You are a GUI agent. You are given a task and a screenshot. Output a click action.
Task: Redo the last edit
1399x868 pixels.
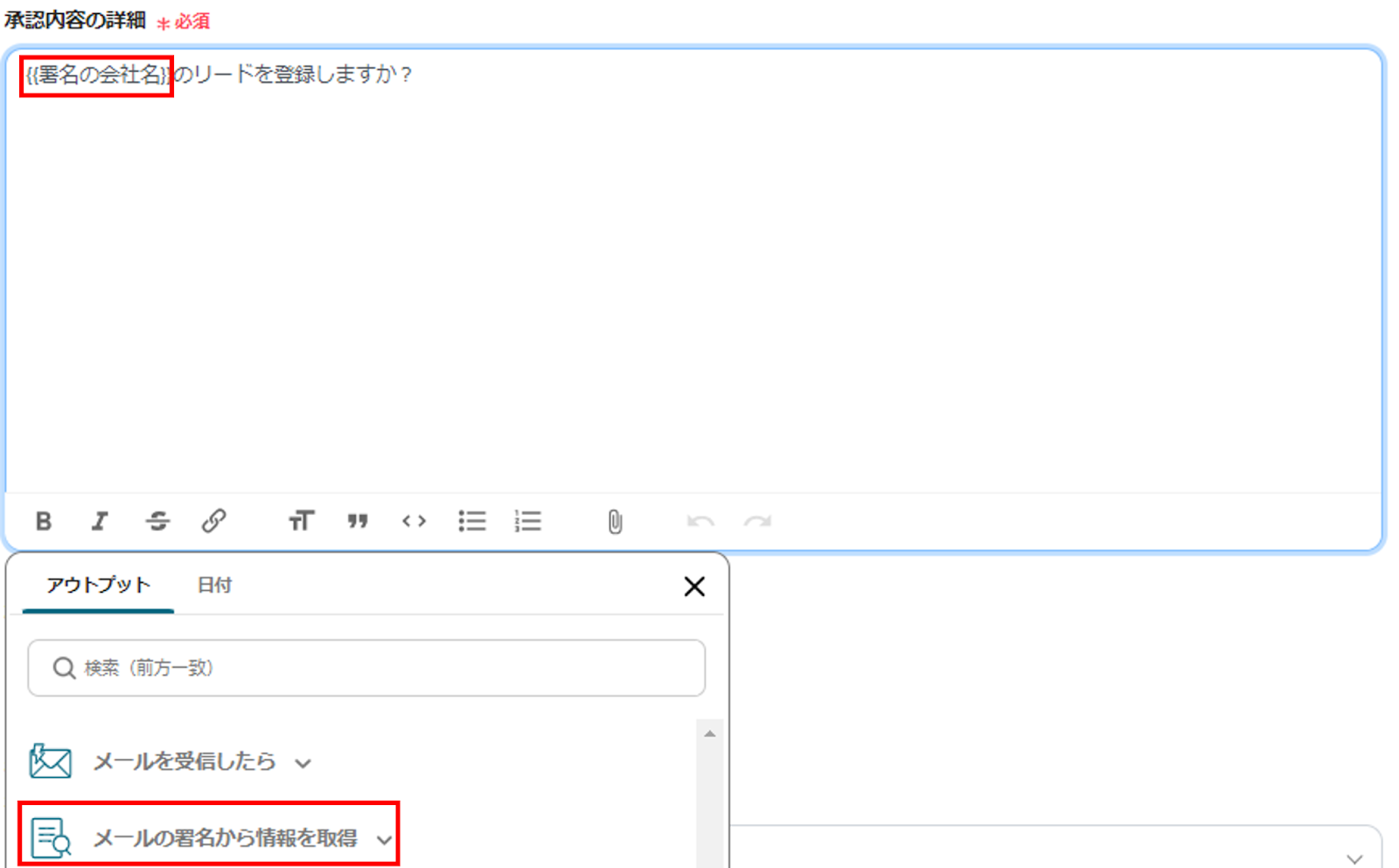point(757,522)
